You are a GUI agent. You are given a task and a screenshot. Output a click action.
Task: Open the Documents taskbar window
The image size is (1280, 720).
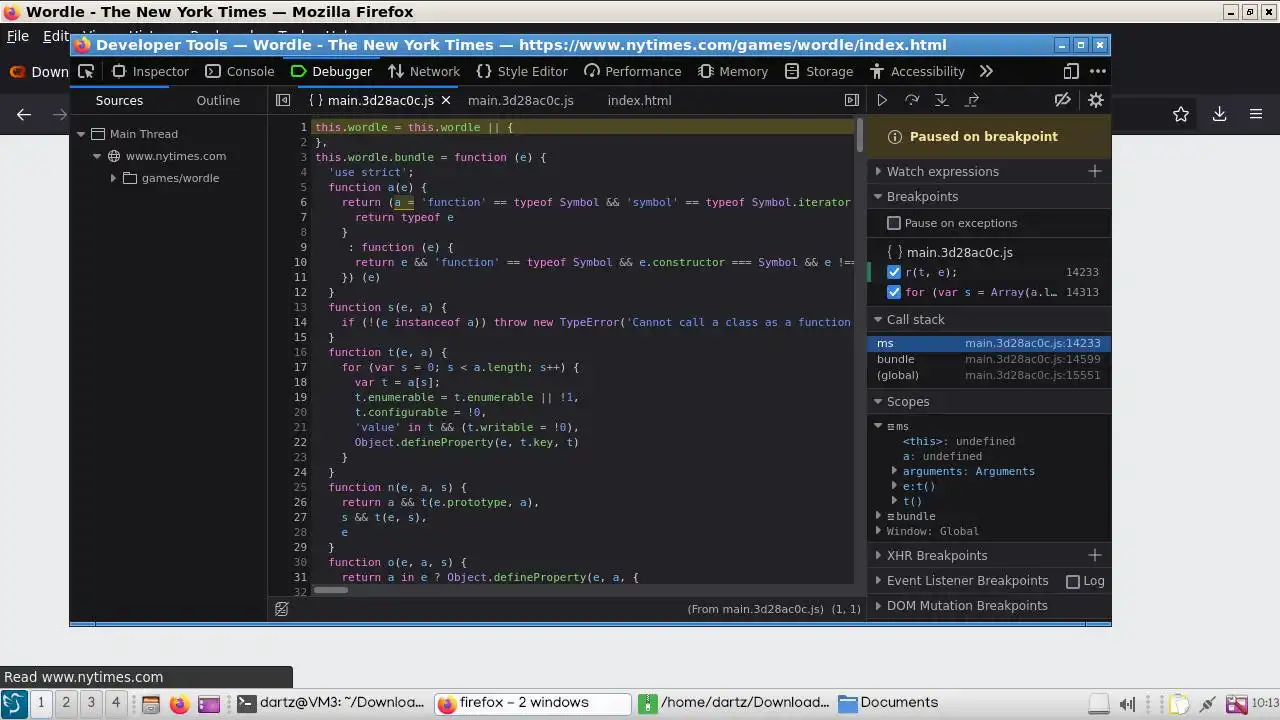(x=888, y=703)
